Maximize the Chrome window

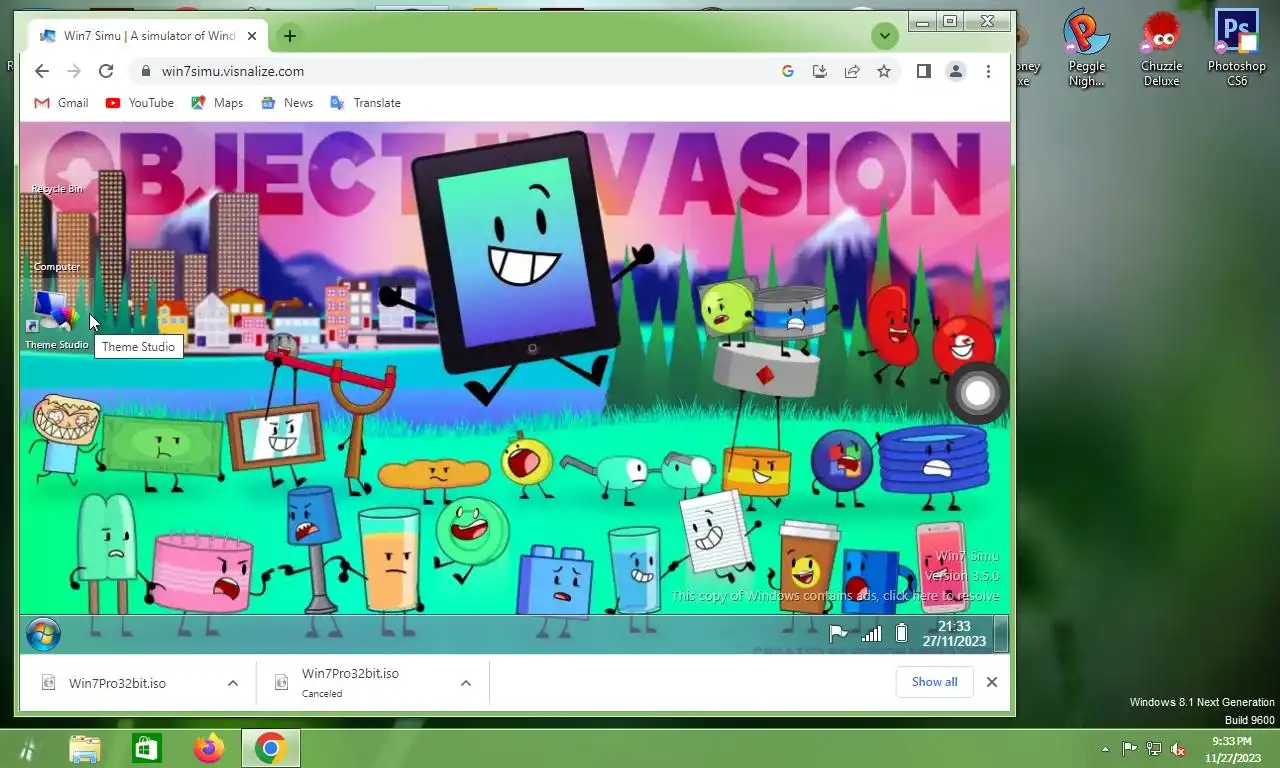pyautogui.click(x=950, y=21)
